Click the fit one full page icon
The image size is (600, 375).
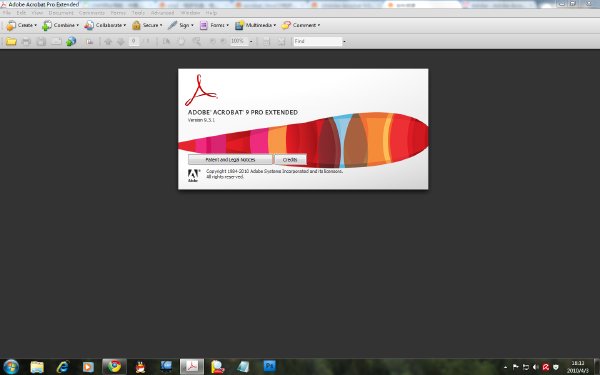(x=281, y=41)
